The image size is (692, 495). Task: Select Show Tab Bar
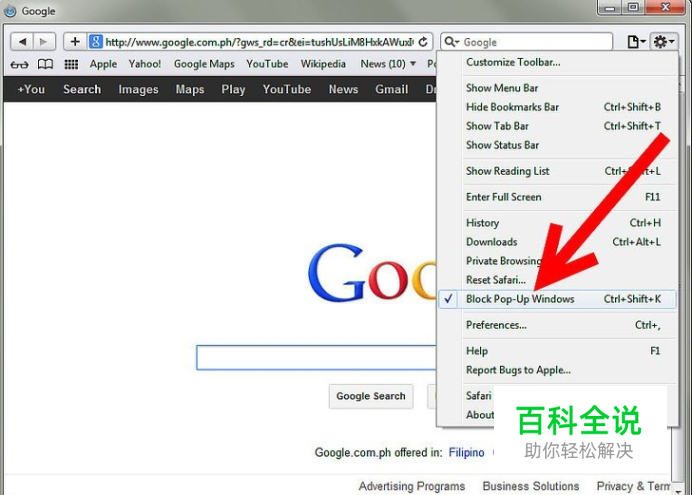tap(557, 126)
